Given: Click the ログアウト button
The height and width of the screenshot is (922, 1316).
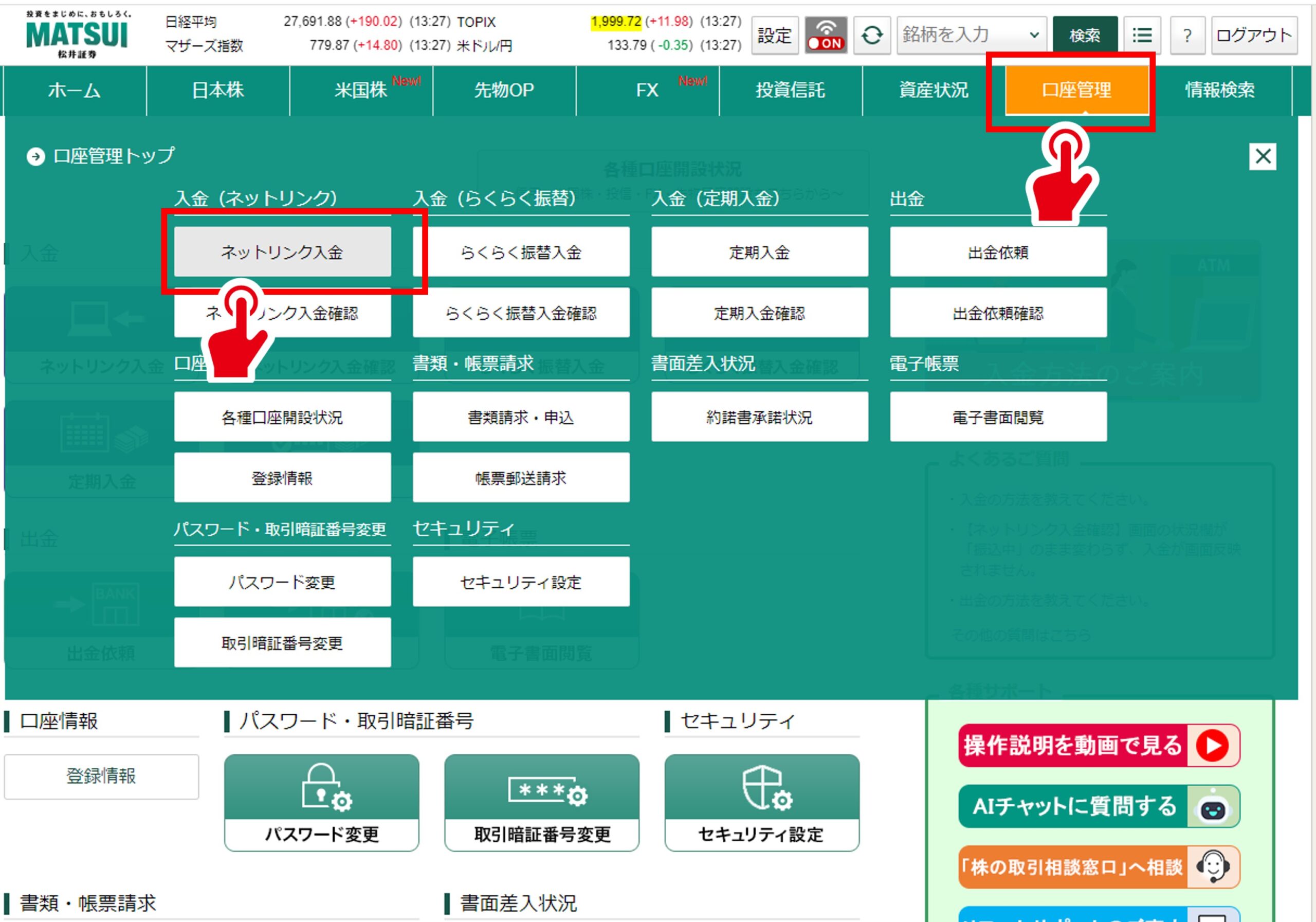Looking at the screenshot, I should pyautogui.click(x=1254, y=35).
